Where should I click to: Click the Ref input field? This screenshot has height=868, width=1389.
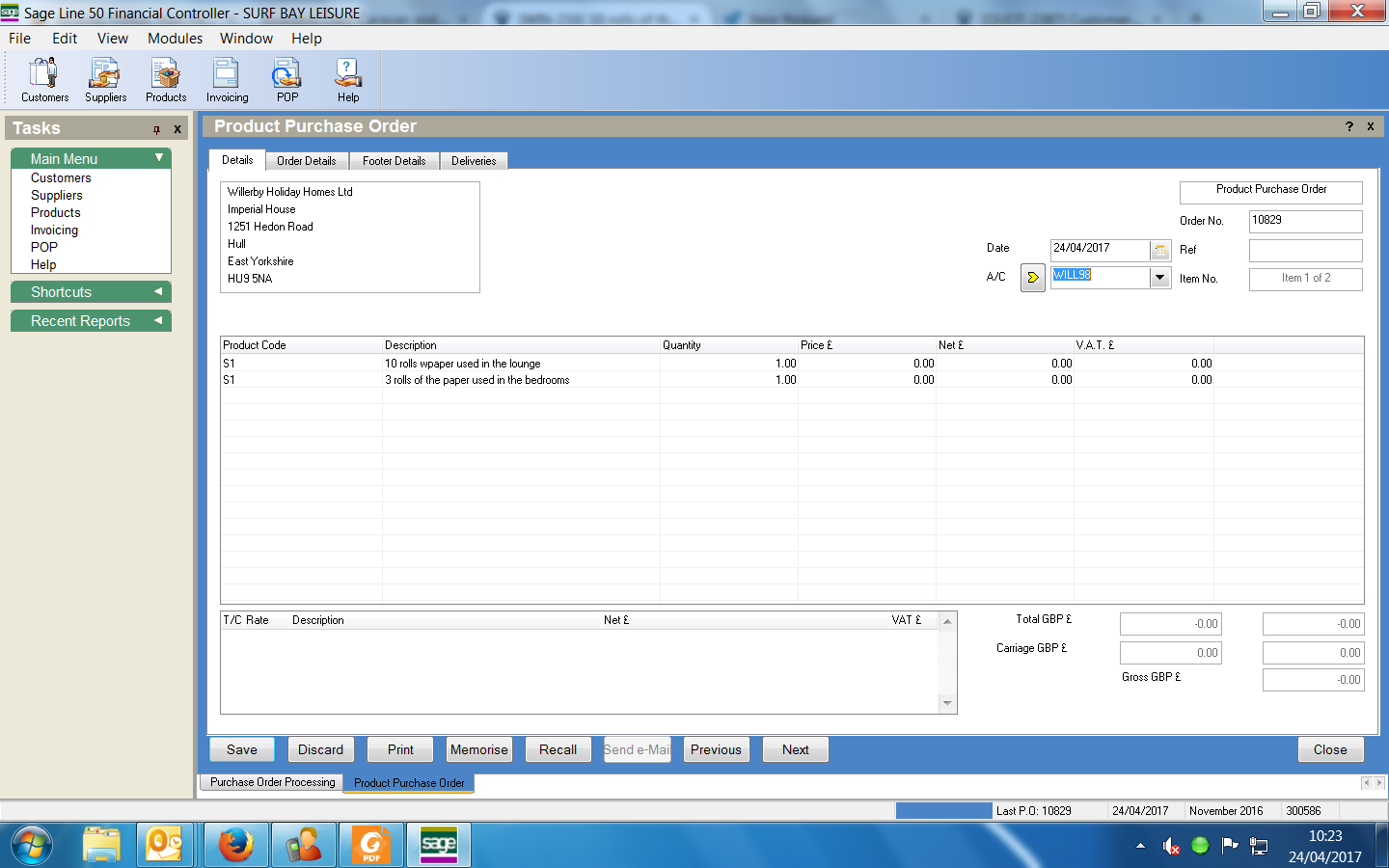pyautogui.click(x=1305, y=250)
